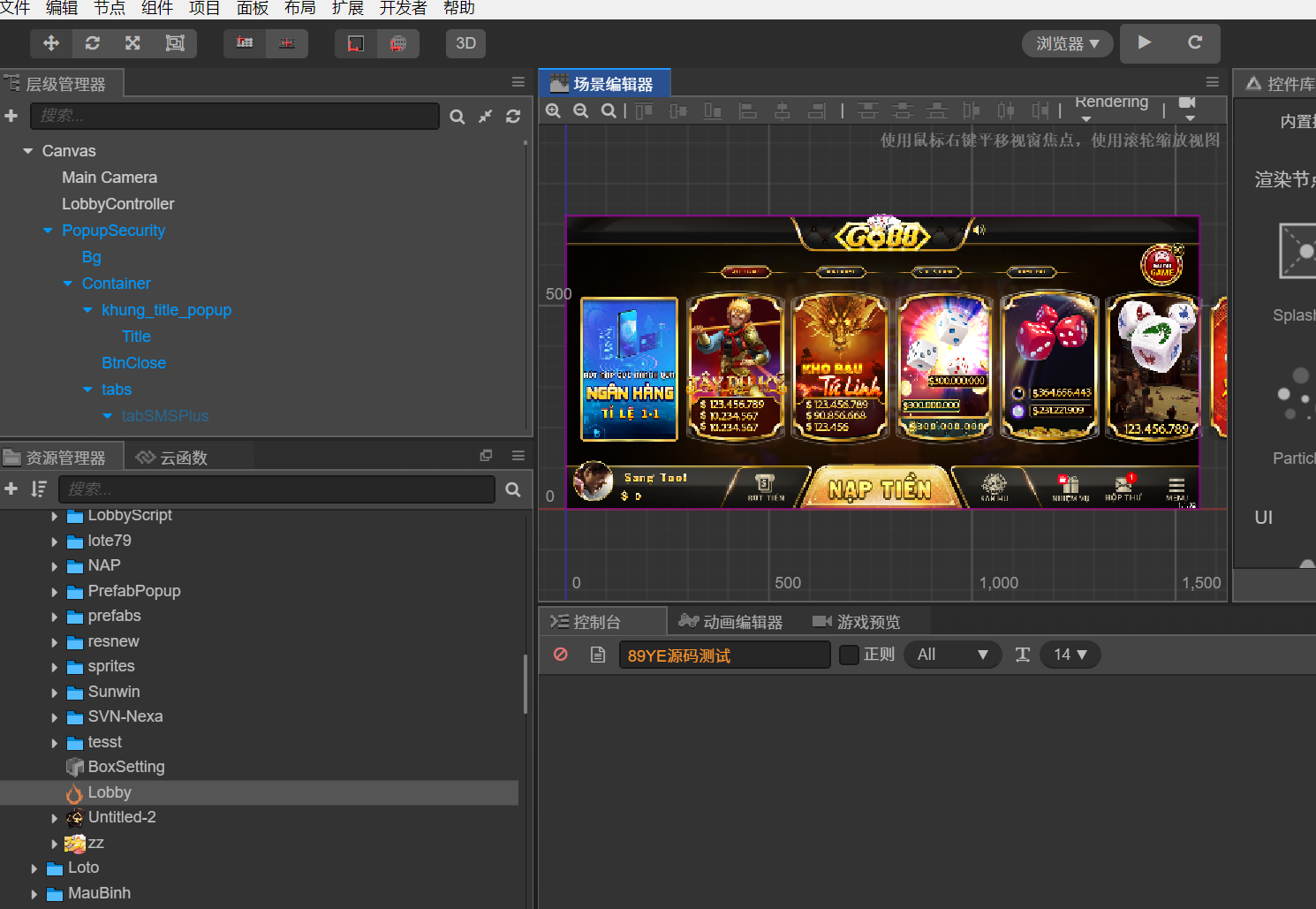
Task: Switch to the 动画编辑器 tab
Action: [x=730, y=622]
